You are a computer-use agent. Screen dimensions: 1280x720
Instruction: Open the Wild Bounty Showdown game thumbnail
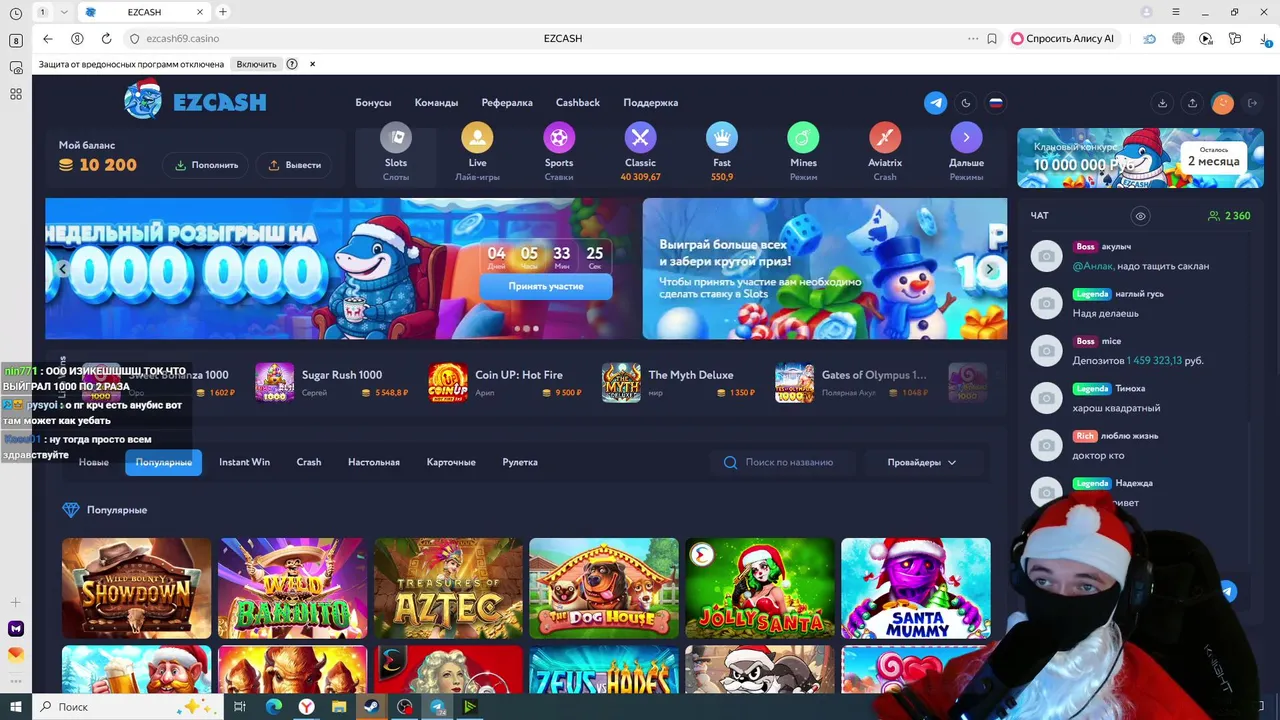pyautogui.click(x=137, y=588)
